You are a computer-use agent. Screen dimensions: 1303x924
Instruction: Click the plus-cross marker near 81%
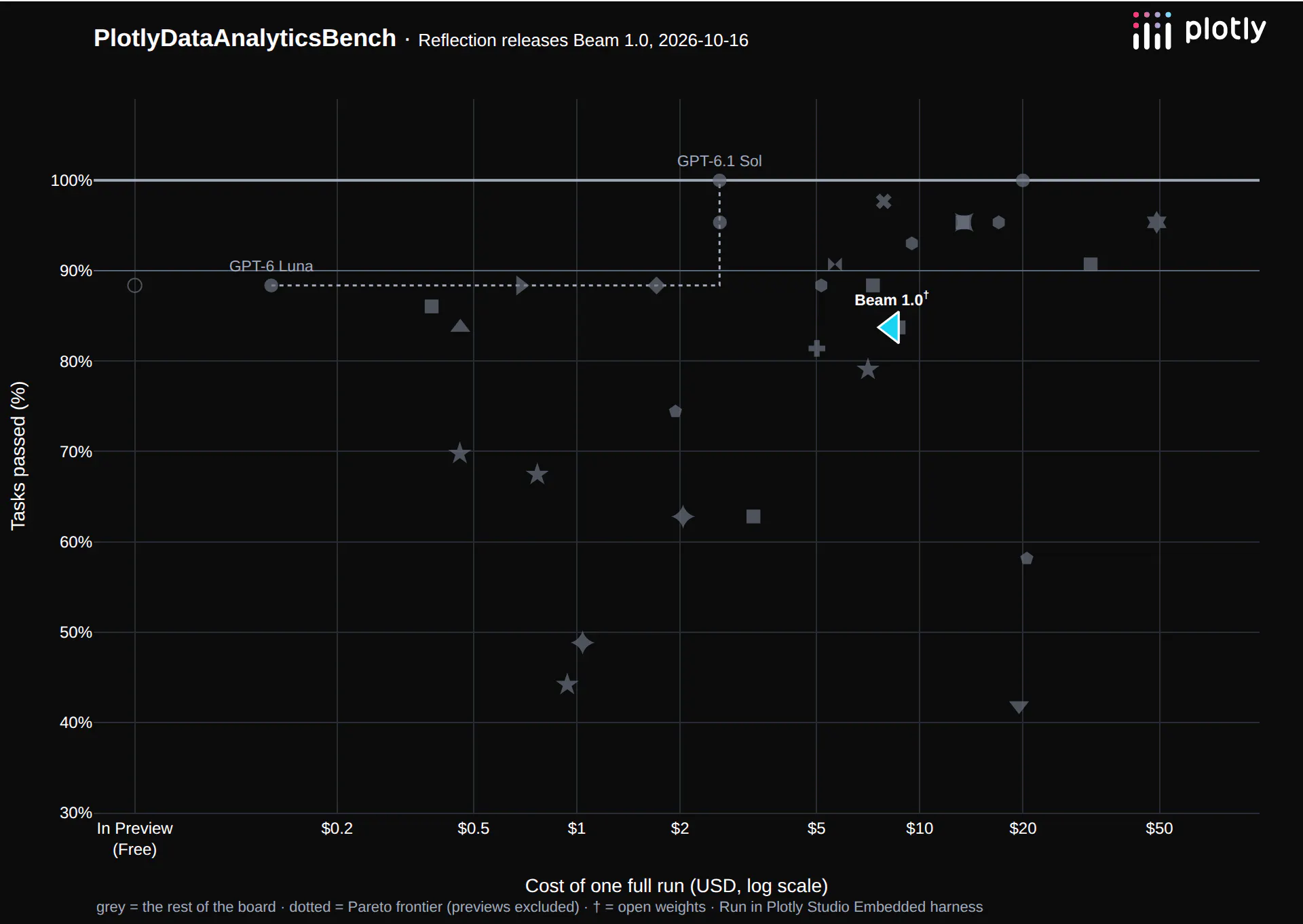(x=816, y=349)
